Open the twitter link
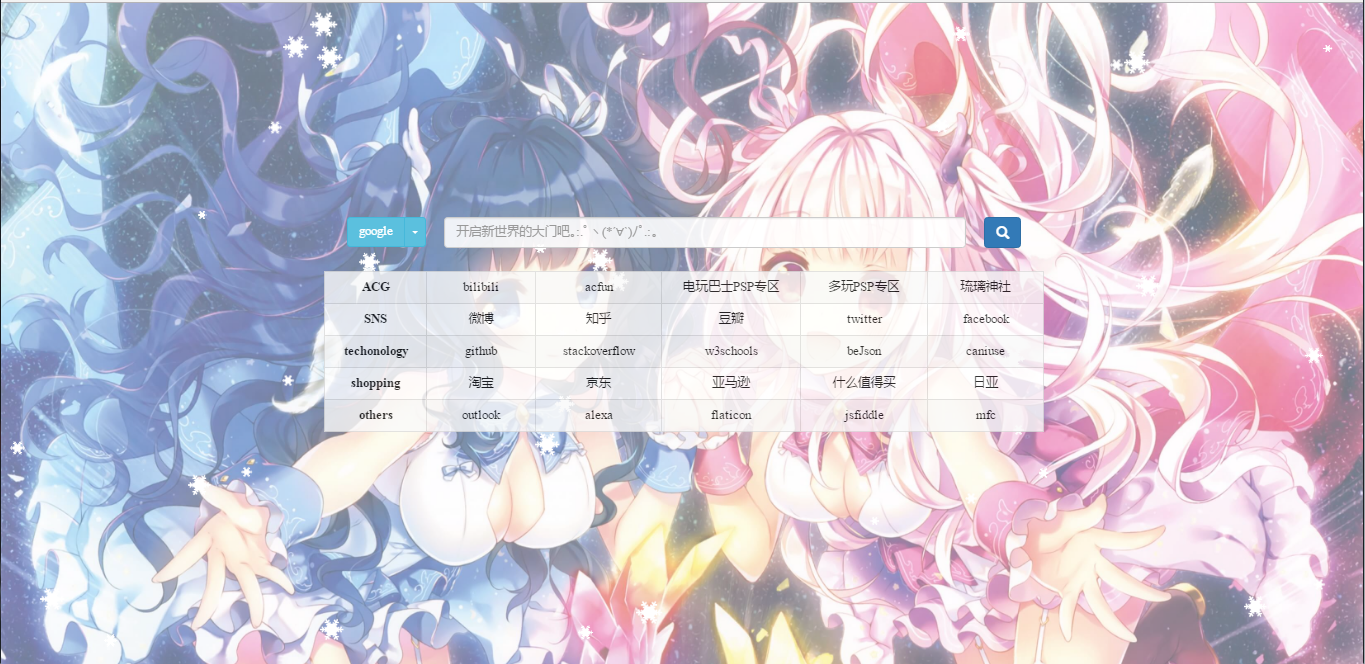1365x664 pixels. (864, 319)
